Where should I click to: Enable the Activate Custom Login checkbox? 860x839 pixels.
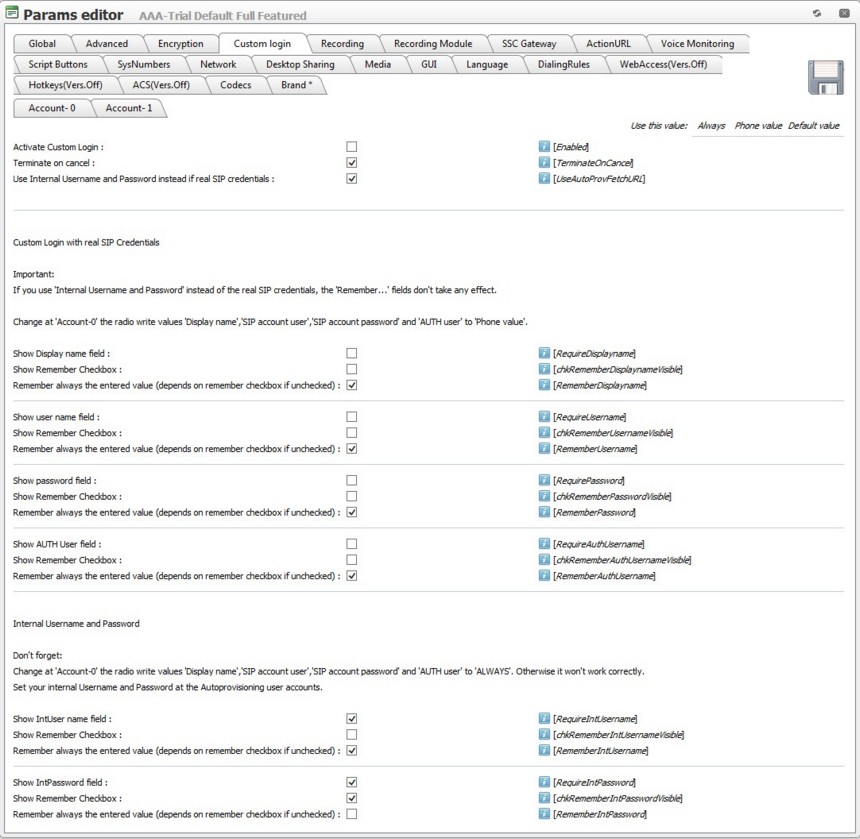[352, 147]
